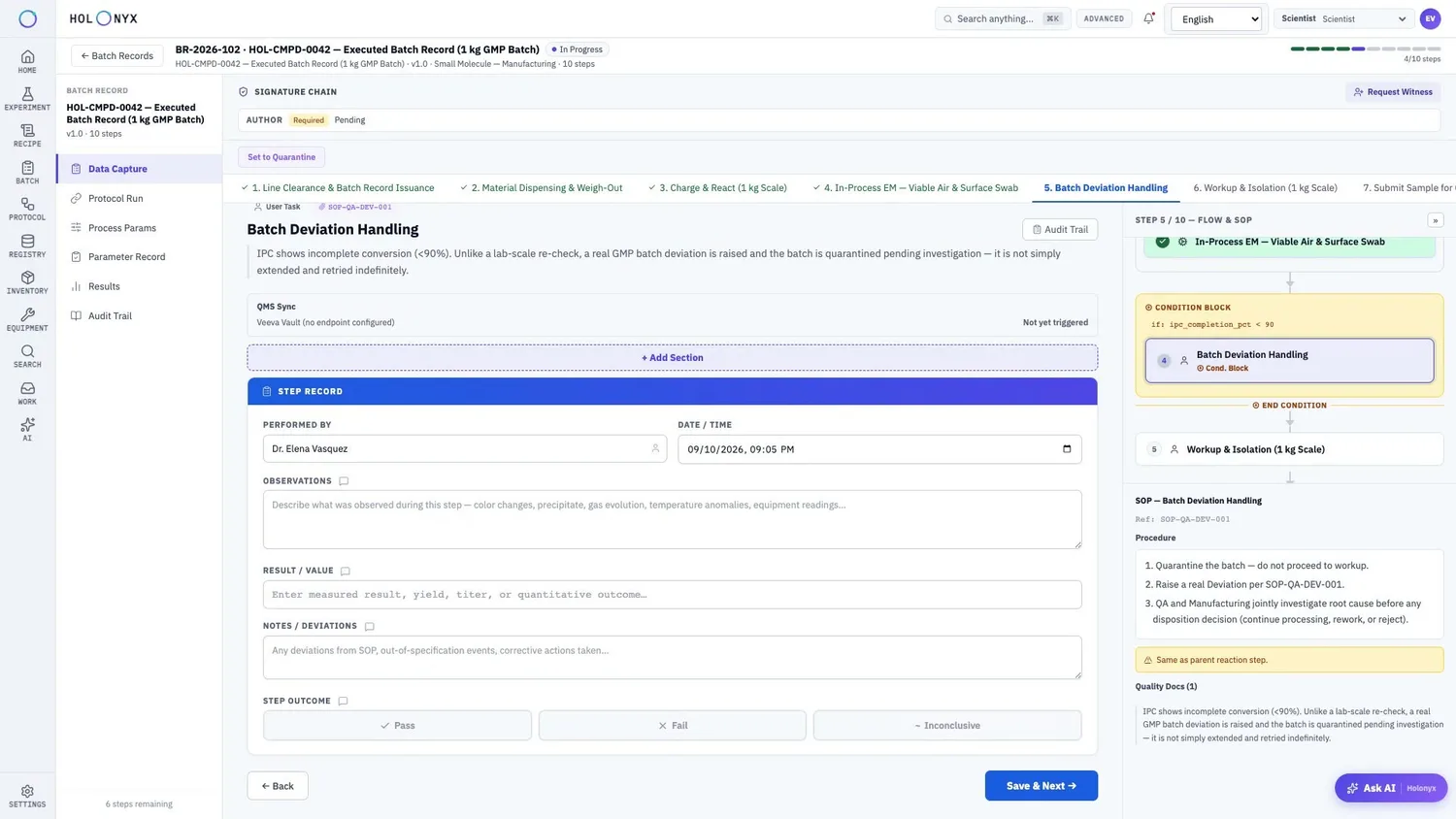Viewport: 1456px width, 819px height.
Task: Click Save & Next button
Action: (x=1041, y=786)
